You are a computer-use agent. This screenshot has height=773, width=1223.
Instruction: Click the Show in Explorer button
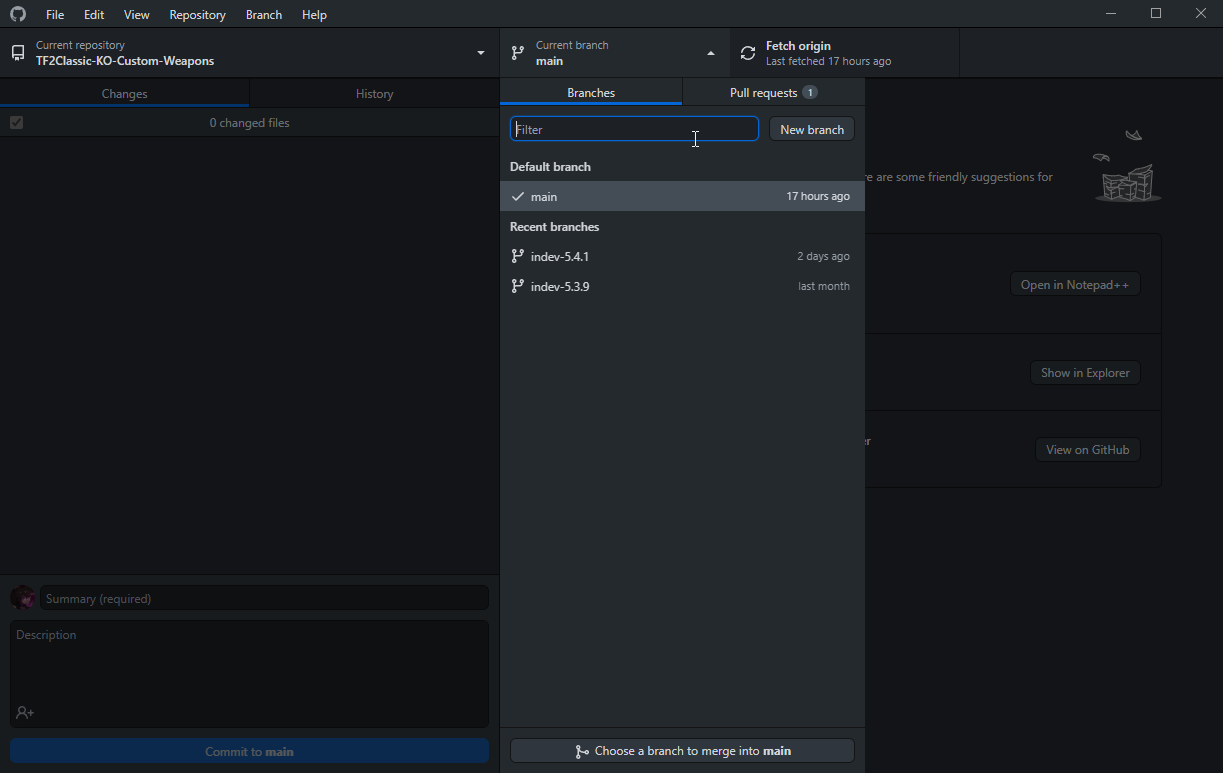[1085, 372]
